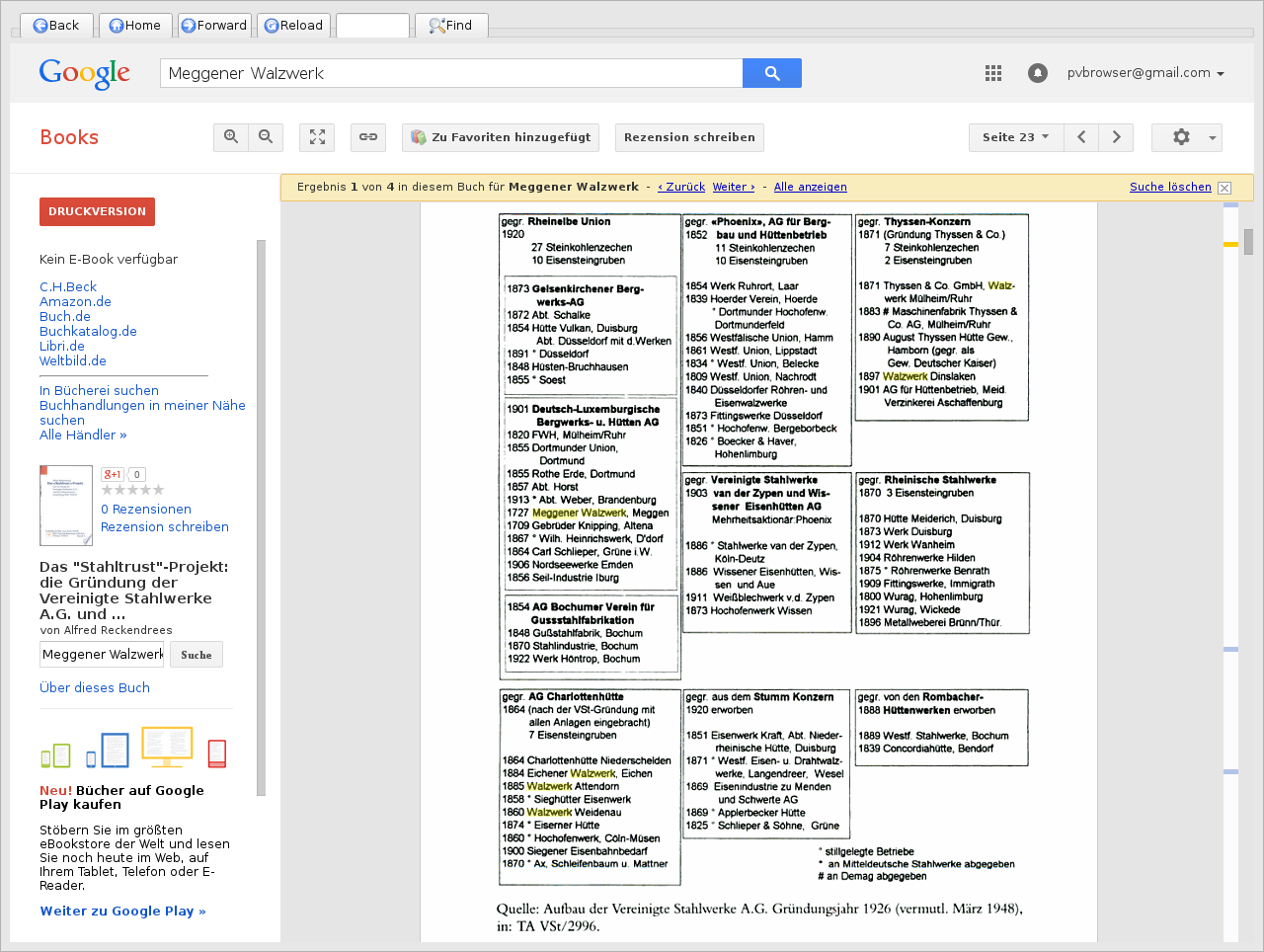Click the yellow result marker in scrollbar
The image size is (1264, 952).
1230,243
